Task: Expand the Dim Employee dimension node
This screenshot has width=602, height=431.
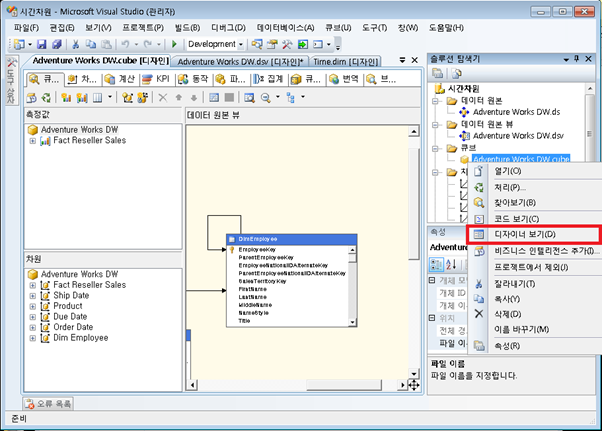Action: pos(33,338)
